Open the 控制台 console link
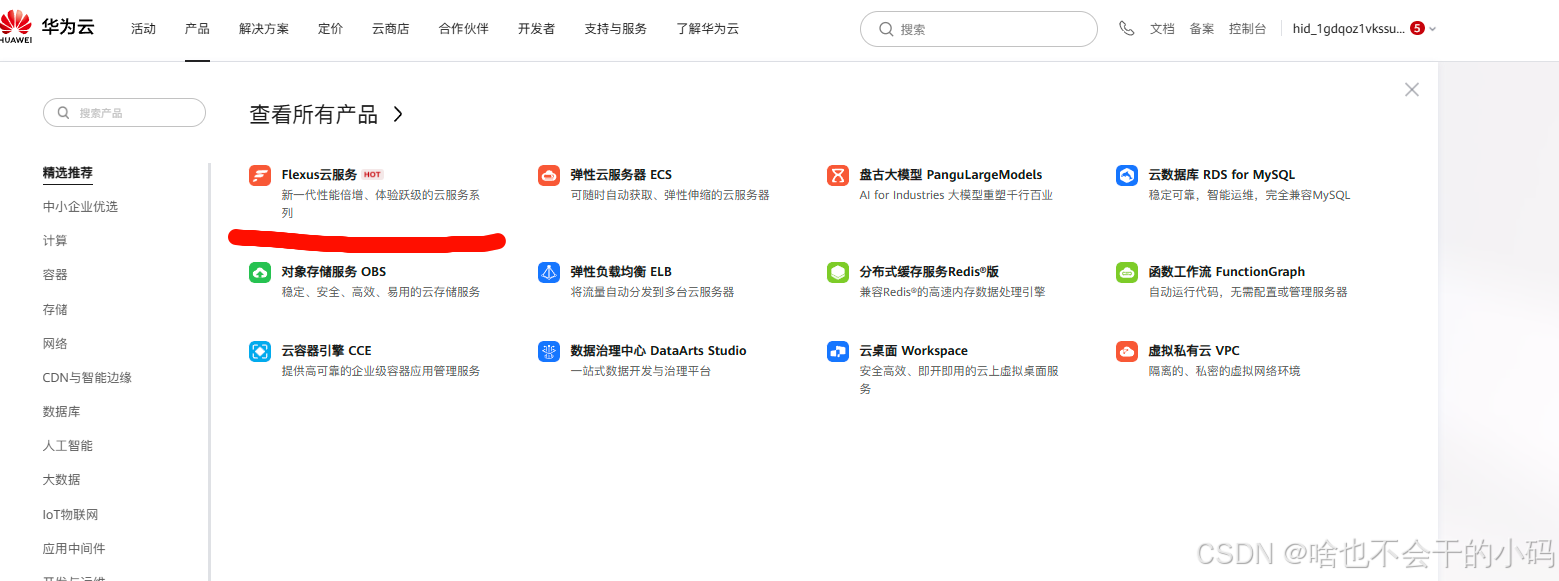Viewport: 1559px width, 581px height. pos(1248,29)
